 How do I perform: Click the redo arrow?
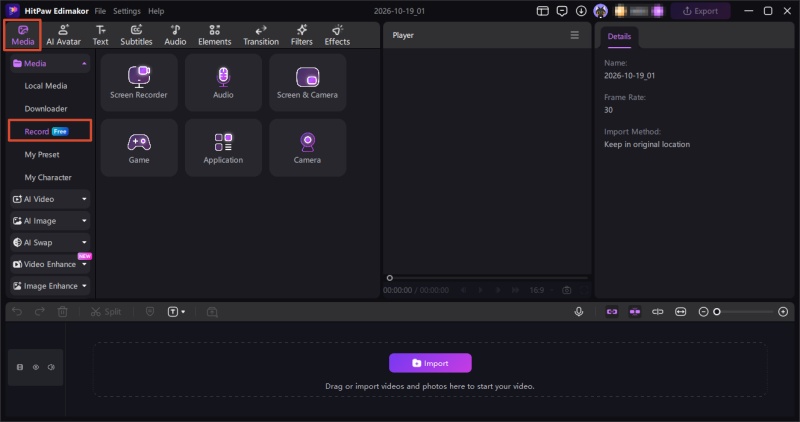pyautogui.click(x=40, y=311)
